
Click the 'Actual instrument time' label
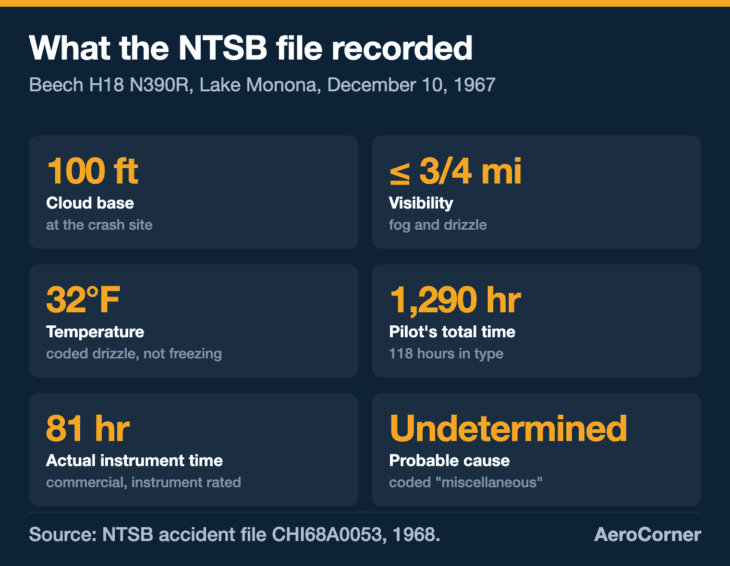pyautogui.click(x=135, y=460)
